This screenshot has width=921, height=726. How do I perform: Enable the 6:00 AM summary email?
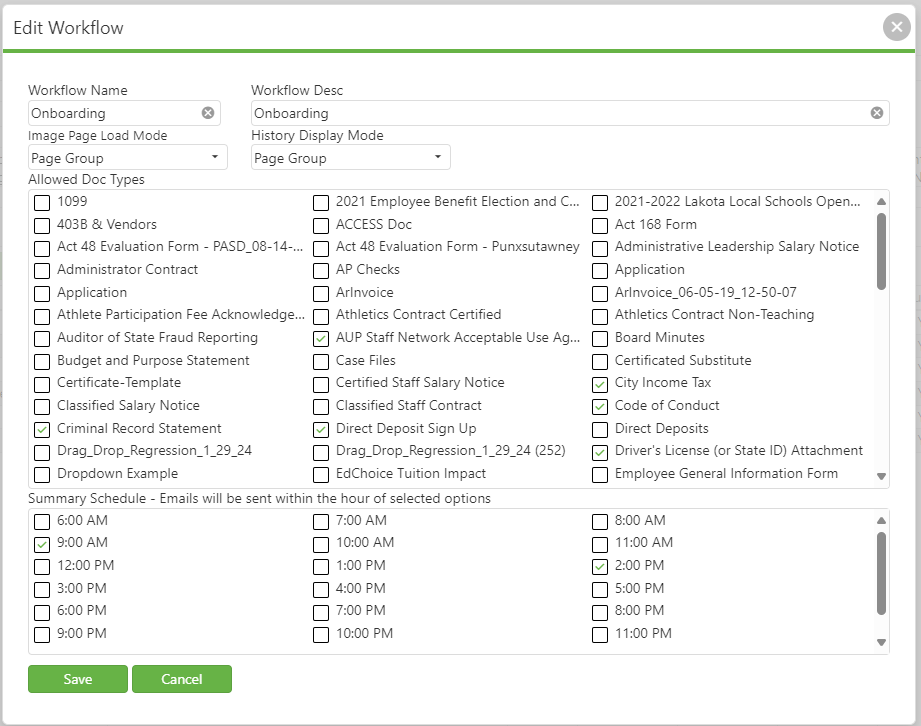click(x=42, y=522)
